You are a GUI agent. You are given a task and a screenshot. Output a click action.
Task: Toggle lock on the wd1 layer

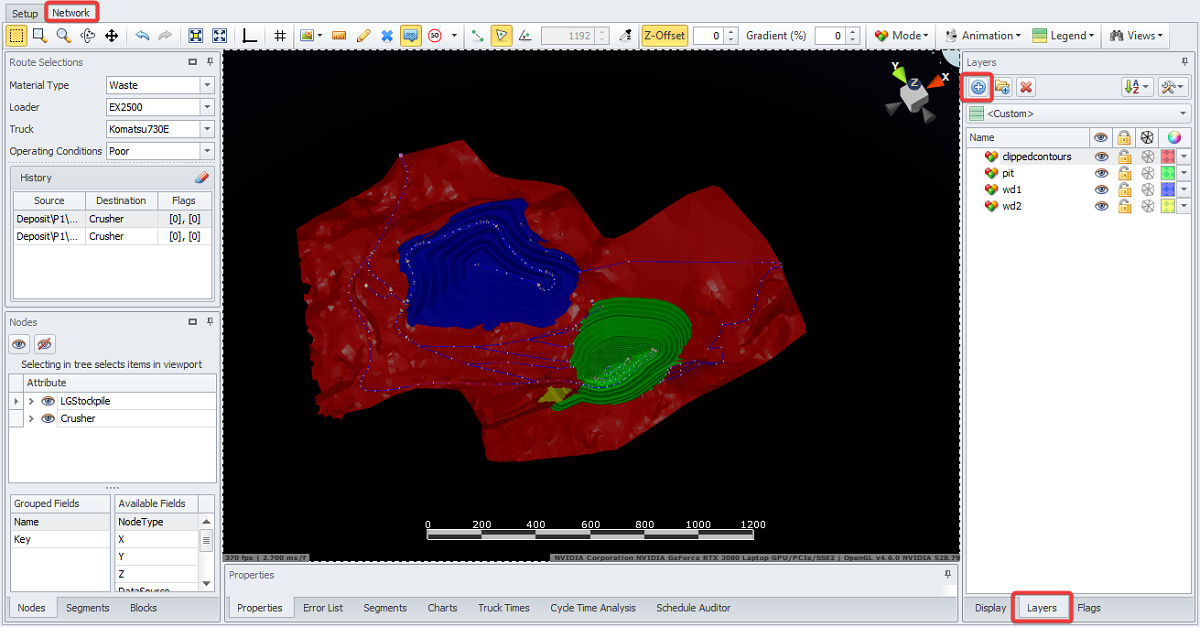1124,190
